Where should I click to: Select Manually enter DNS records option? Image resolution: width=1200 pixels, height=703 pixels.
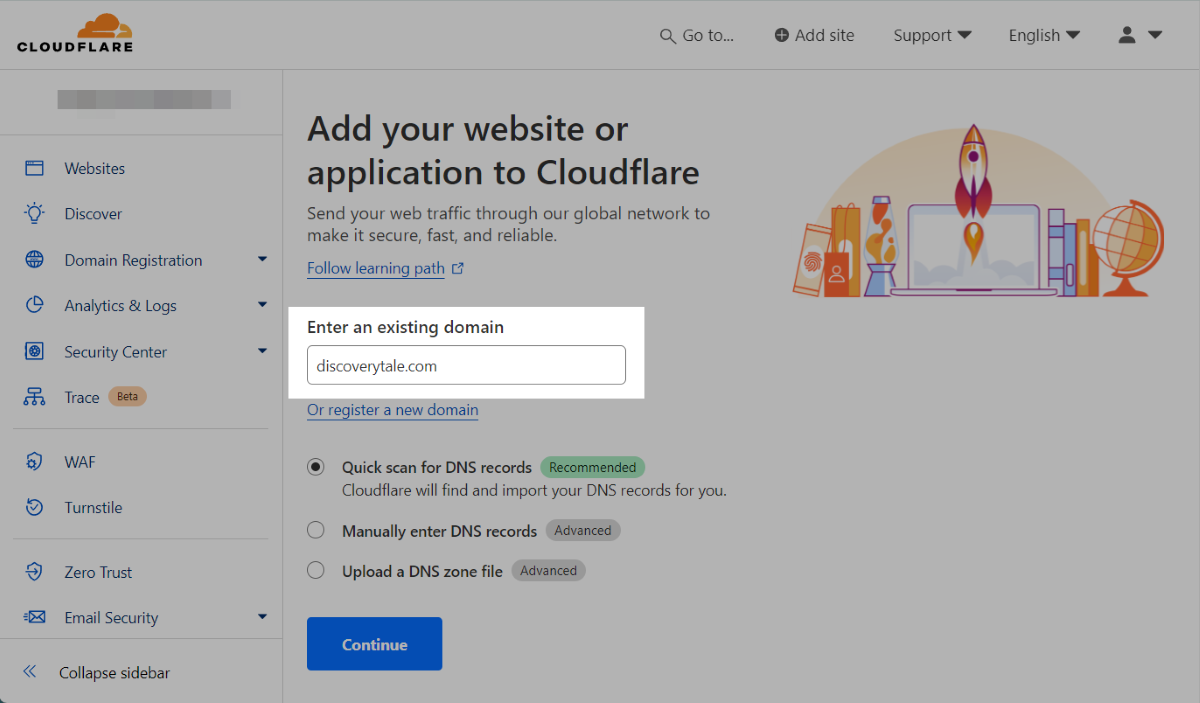pyautogui.click(x=316, y=530)
